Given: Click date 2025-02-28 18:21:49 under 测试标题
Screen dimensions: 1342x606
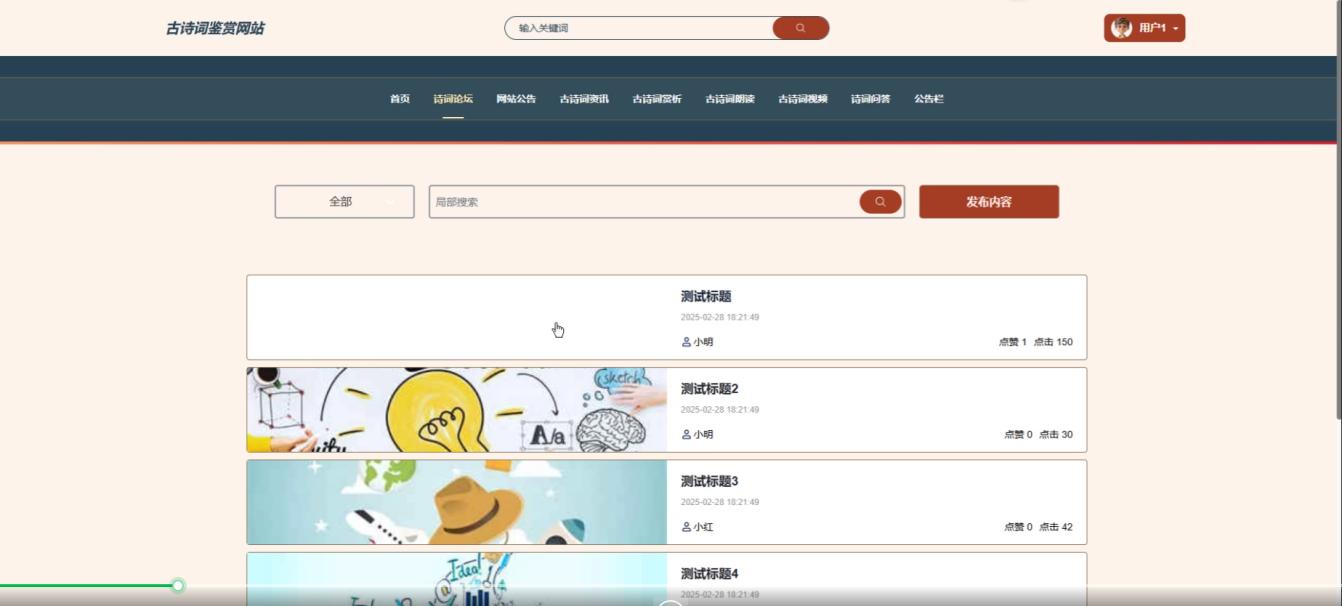Looking at the screenshot, I should (x=720, y=317).
